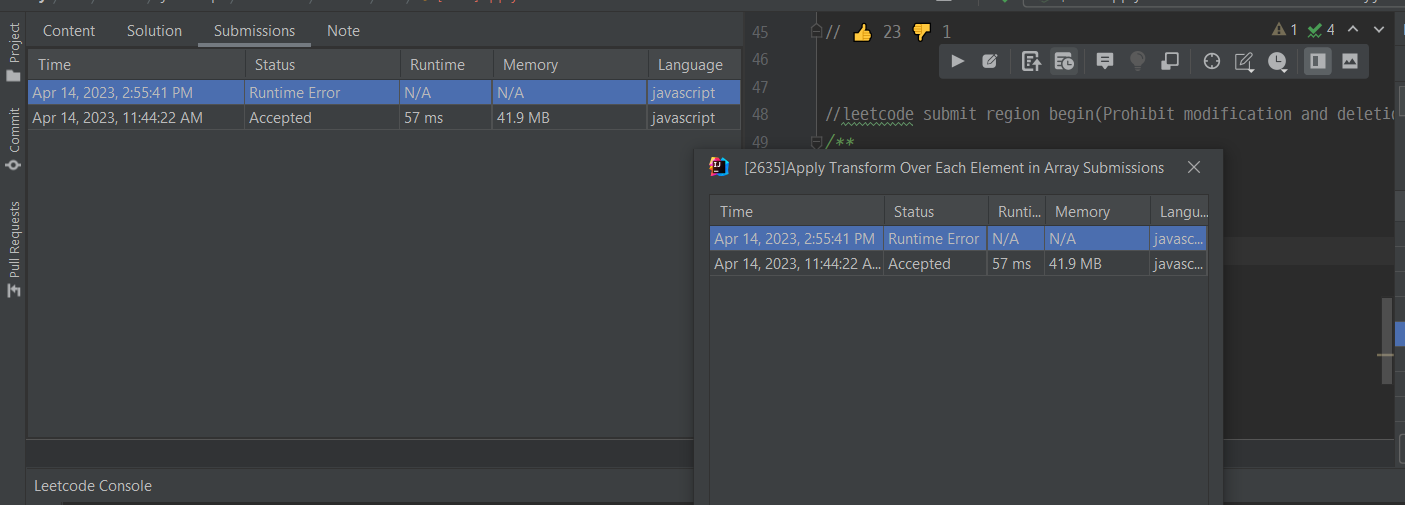Go to next highlighted problem down arrow
Screen dimensions: 1405x505
click(x=1381, y=30)
